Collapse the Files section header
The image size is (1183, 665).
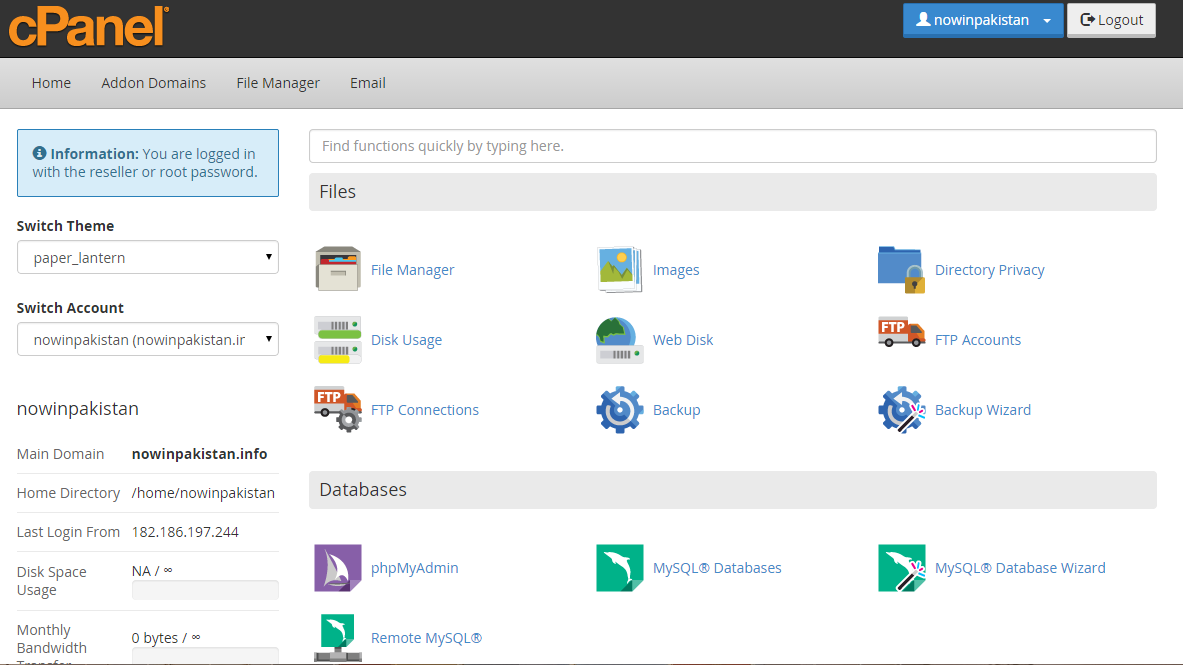point(733,192)
